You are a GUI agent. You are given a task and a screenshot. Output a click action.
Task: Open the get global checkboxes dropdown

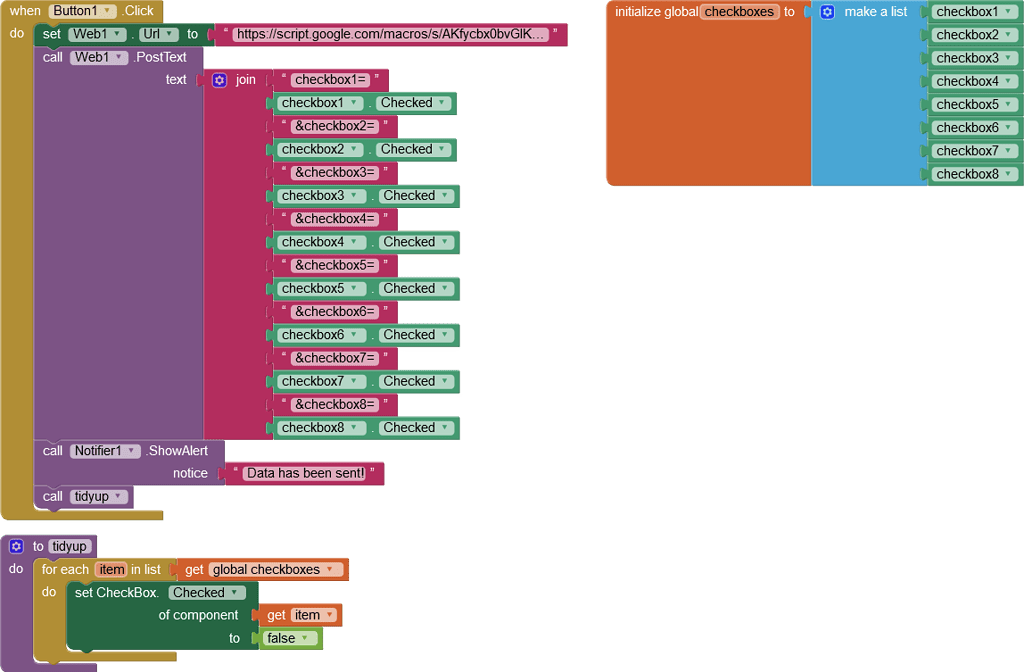click(331, 569)
